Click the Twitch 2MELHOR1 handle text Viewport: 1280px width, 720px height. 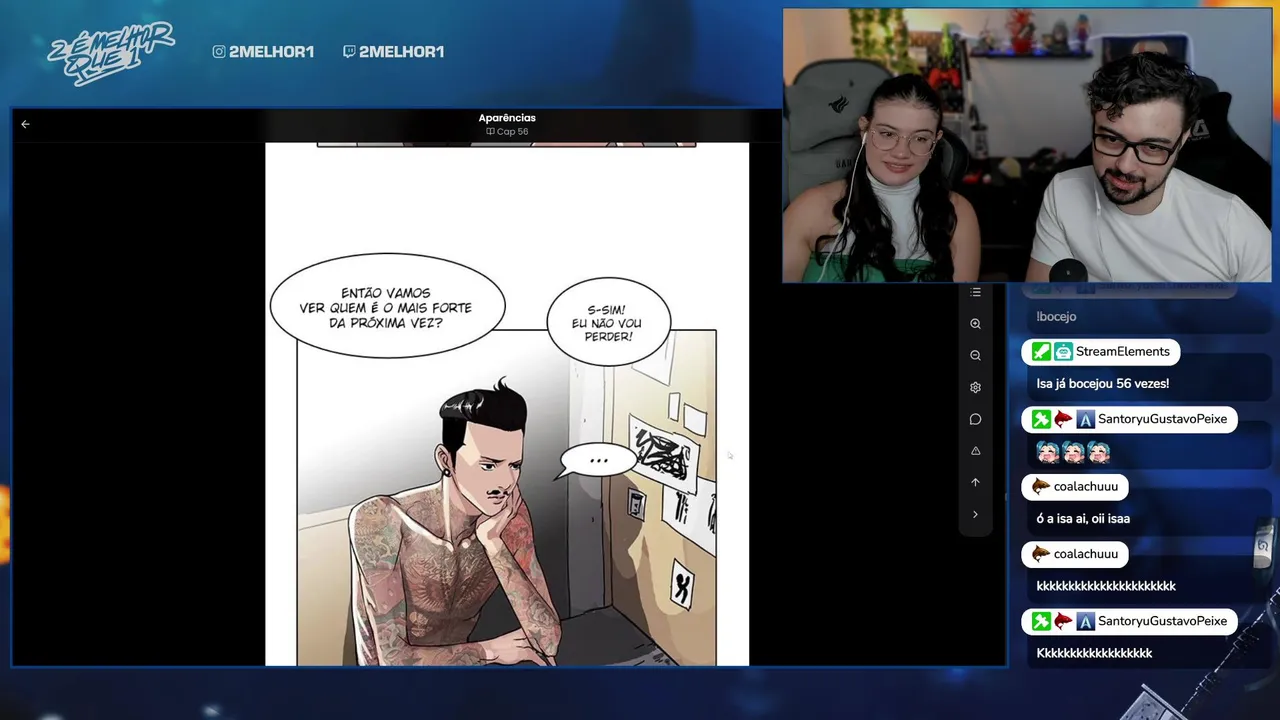click(x=401, y=51)
